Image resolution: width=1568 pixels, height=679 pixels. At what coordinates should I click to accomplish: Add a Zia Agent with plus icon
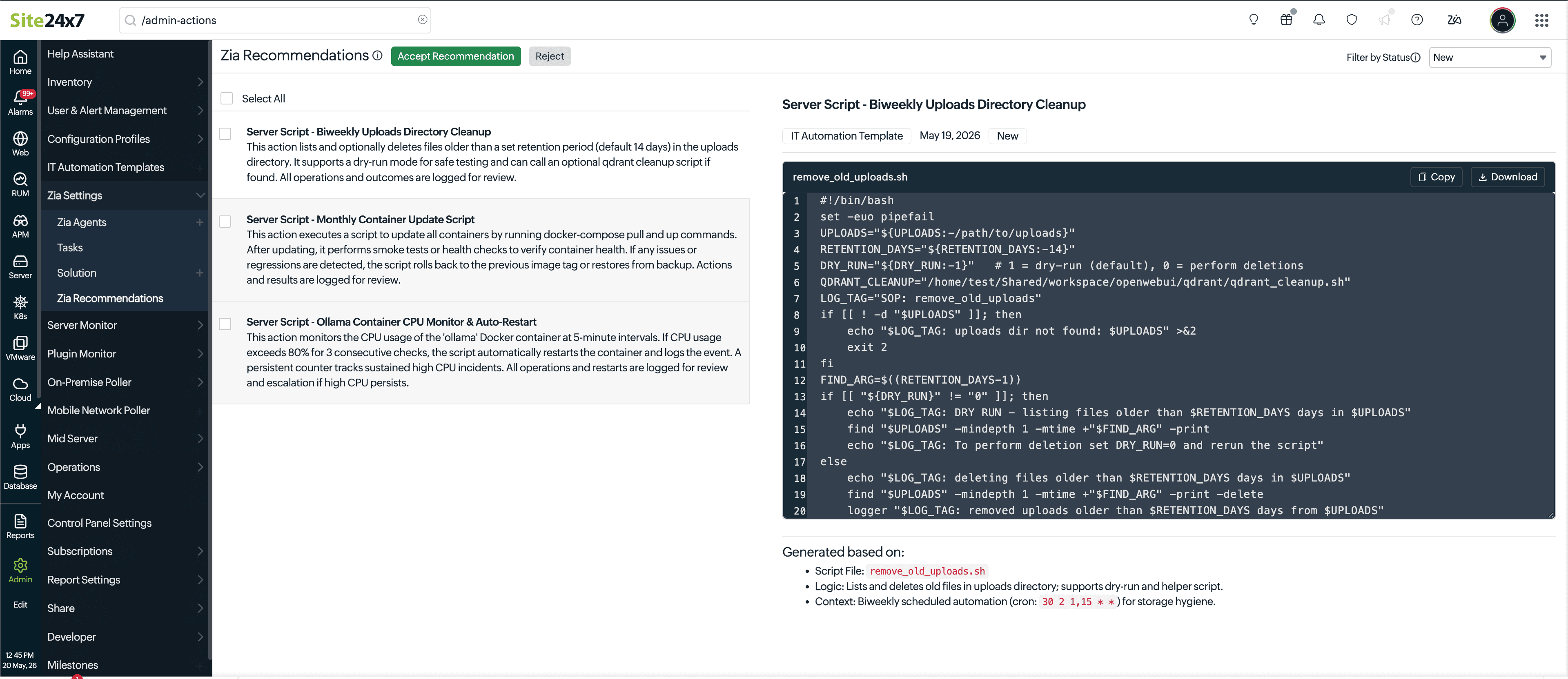200,223
